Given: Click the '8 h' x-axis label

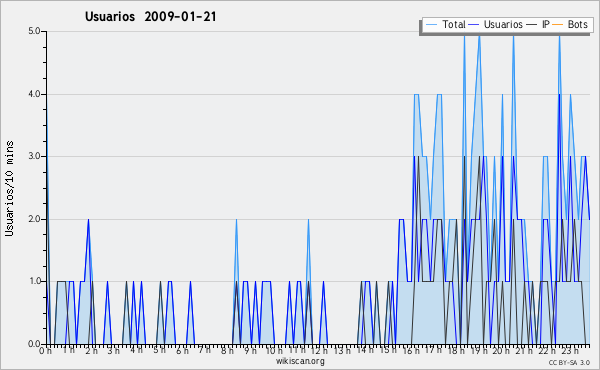Looking at the screenshot, I should pyautogui.click(x=227, y=351).
